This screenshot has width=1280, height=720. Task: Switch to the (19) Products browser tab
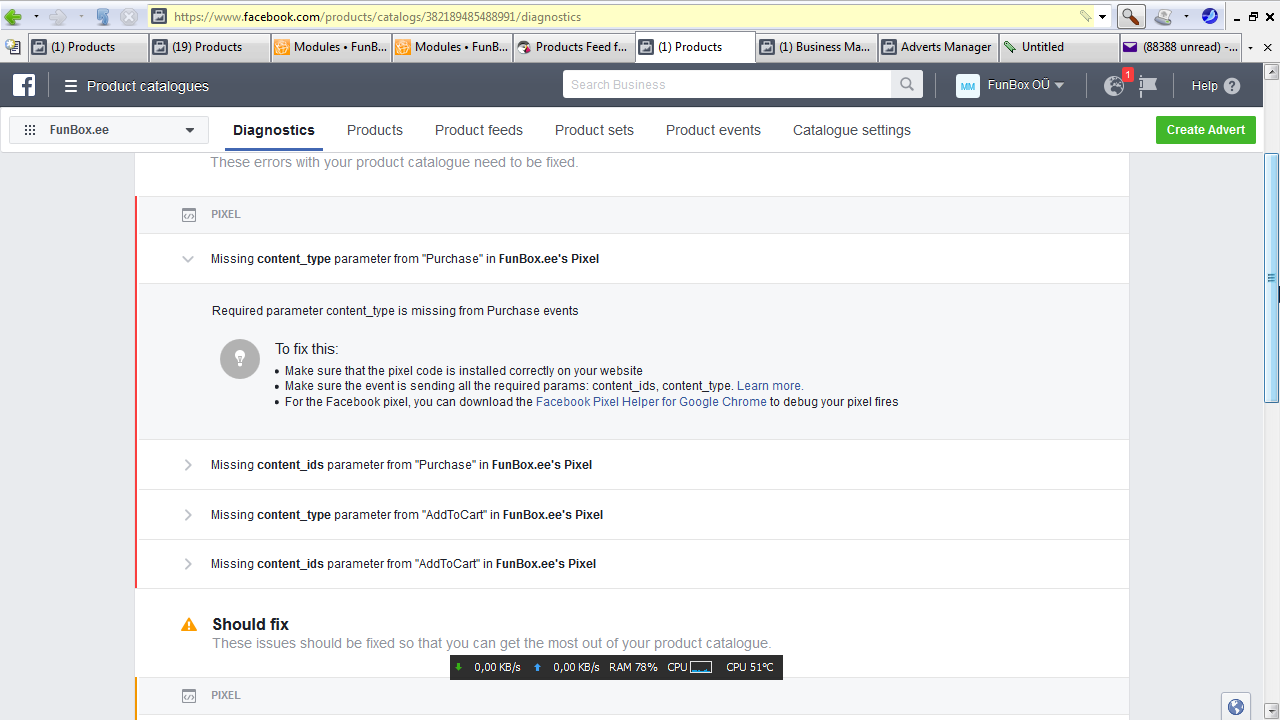click(x=210, y=47)
